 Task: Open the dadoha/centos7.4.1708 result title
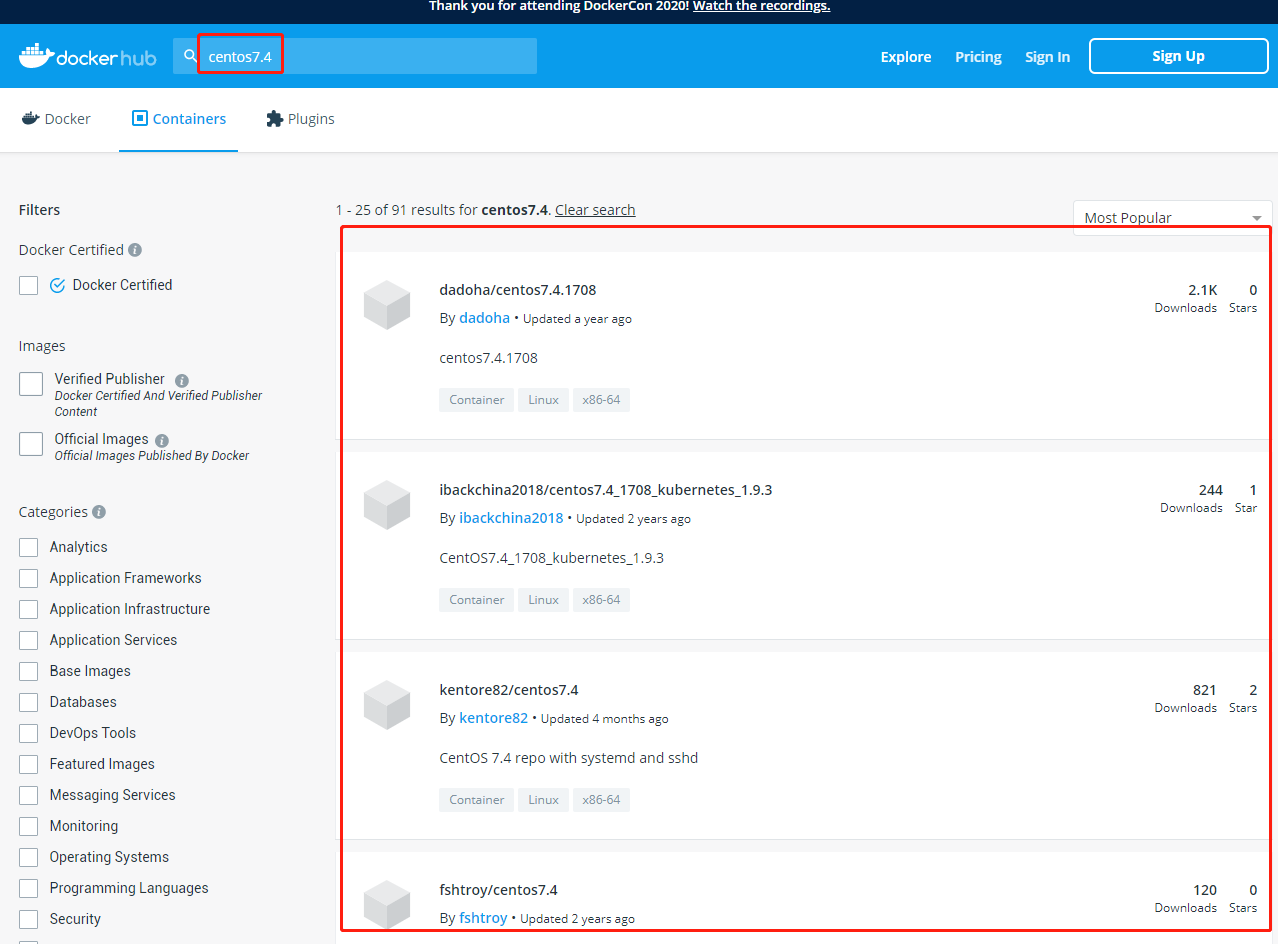click(518, 290)
